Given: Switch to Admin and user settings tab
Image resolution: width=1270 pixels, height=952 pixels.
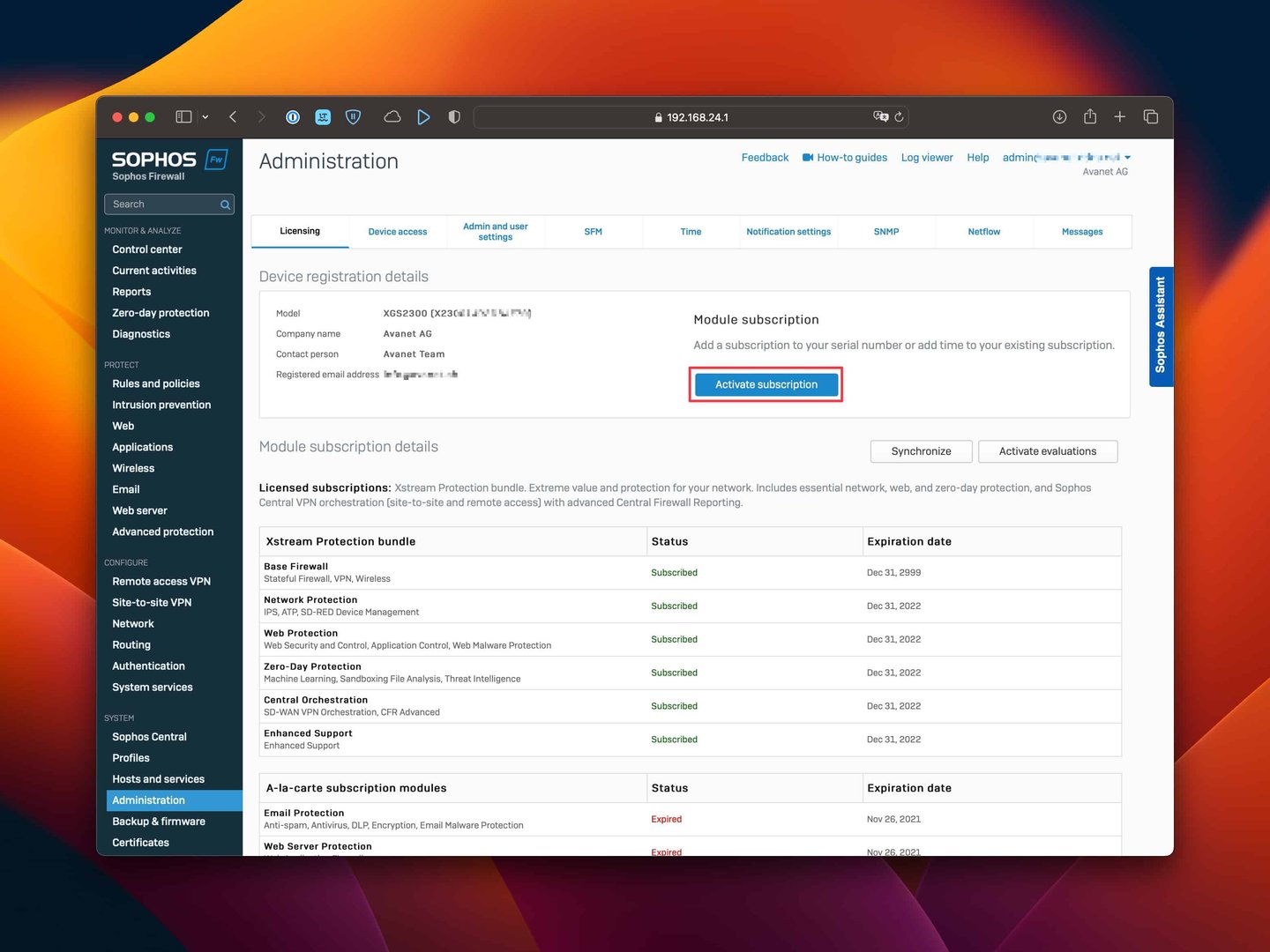Looking at the screenshot, I should point(496,232).
